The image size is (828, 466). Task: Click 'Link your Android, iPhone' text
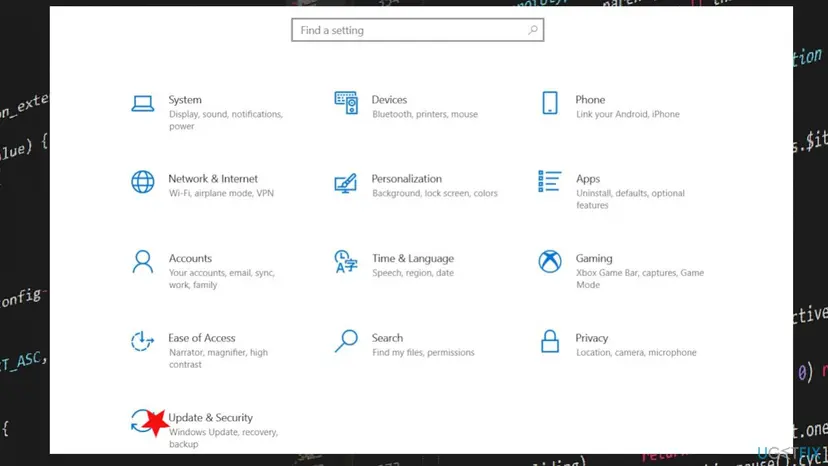628,114
